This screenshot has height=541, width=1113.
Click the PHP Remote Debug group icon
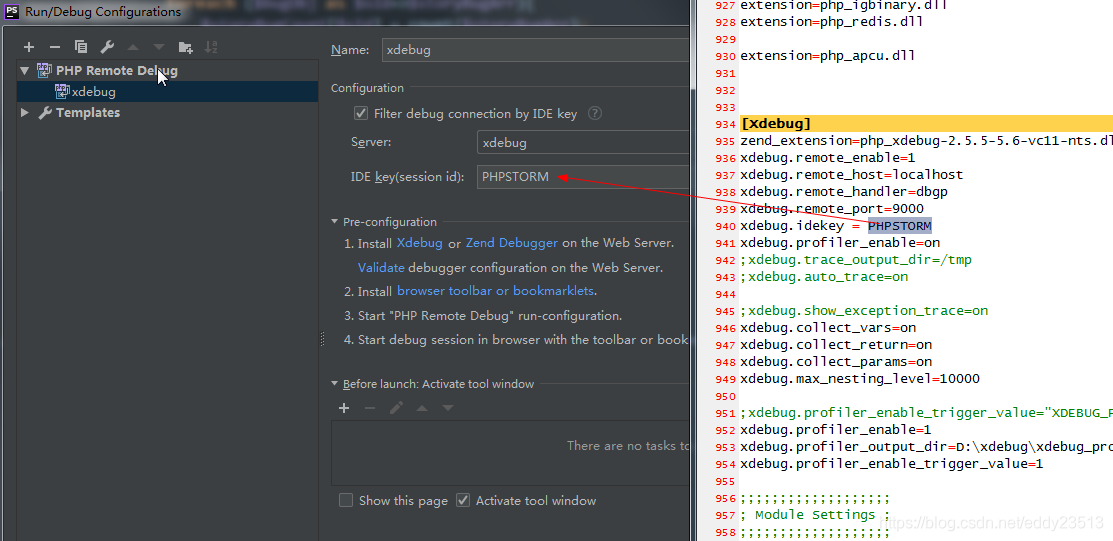(45, 70)
